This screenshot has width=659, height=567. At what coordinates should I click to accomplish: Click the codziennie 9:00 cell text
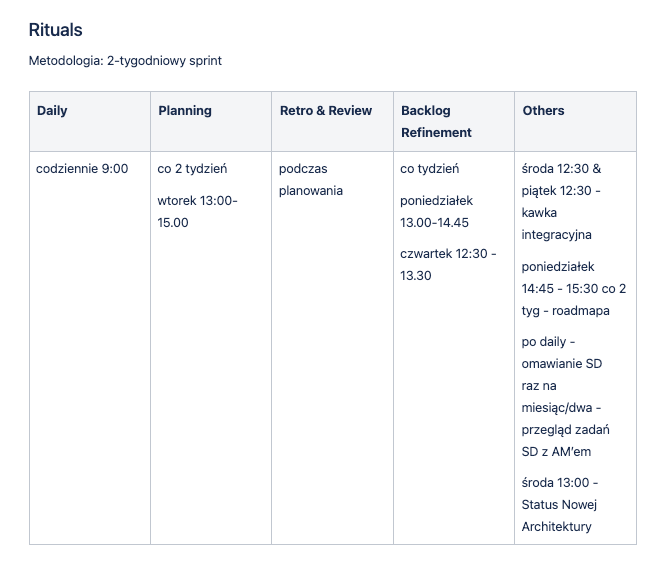point(82,169)
